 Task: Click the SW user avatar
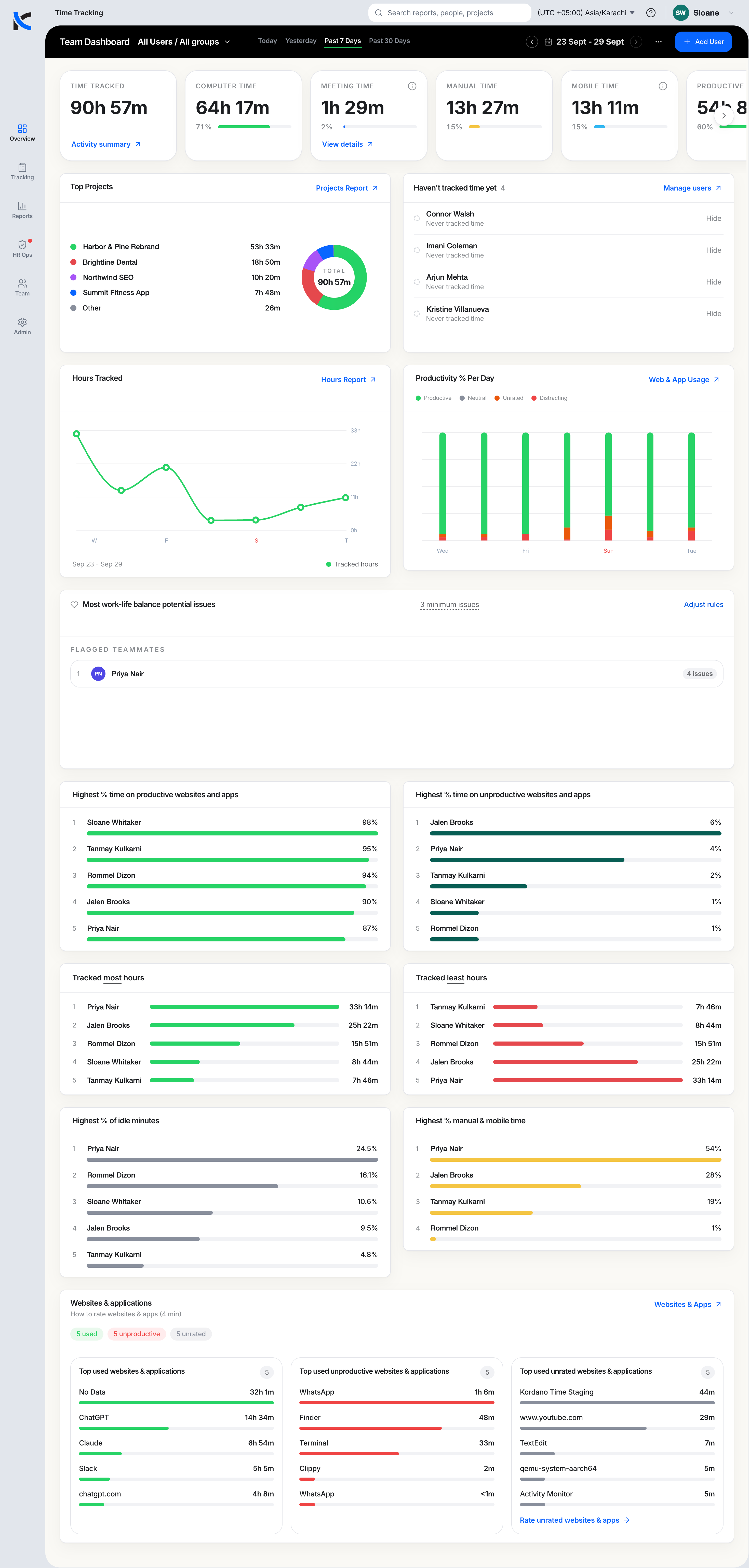(x=680, y=13)
